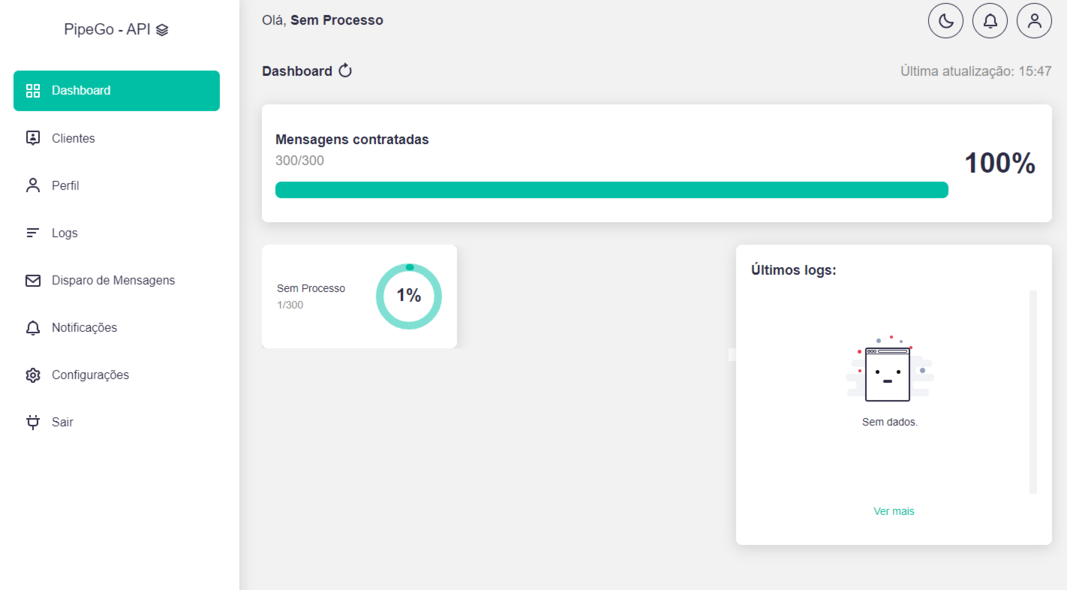Toggle dark mode with the moon icon

pos(945,21)
